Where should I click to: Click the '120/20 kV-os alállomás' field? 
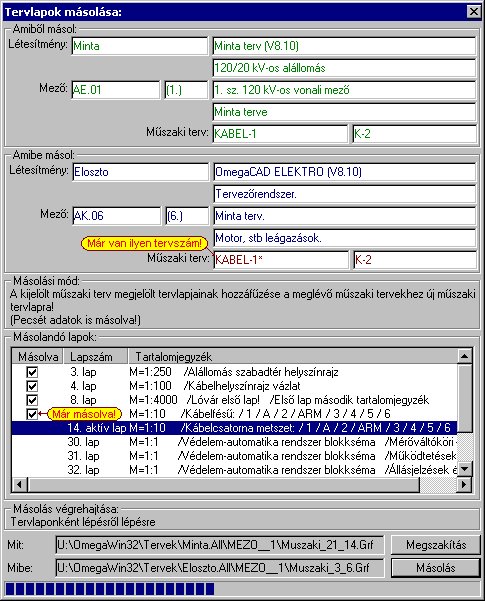[344, 68]
